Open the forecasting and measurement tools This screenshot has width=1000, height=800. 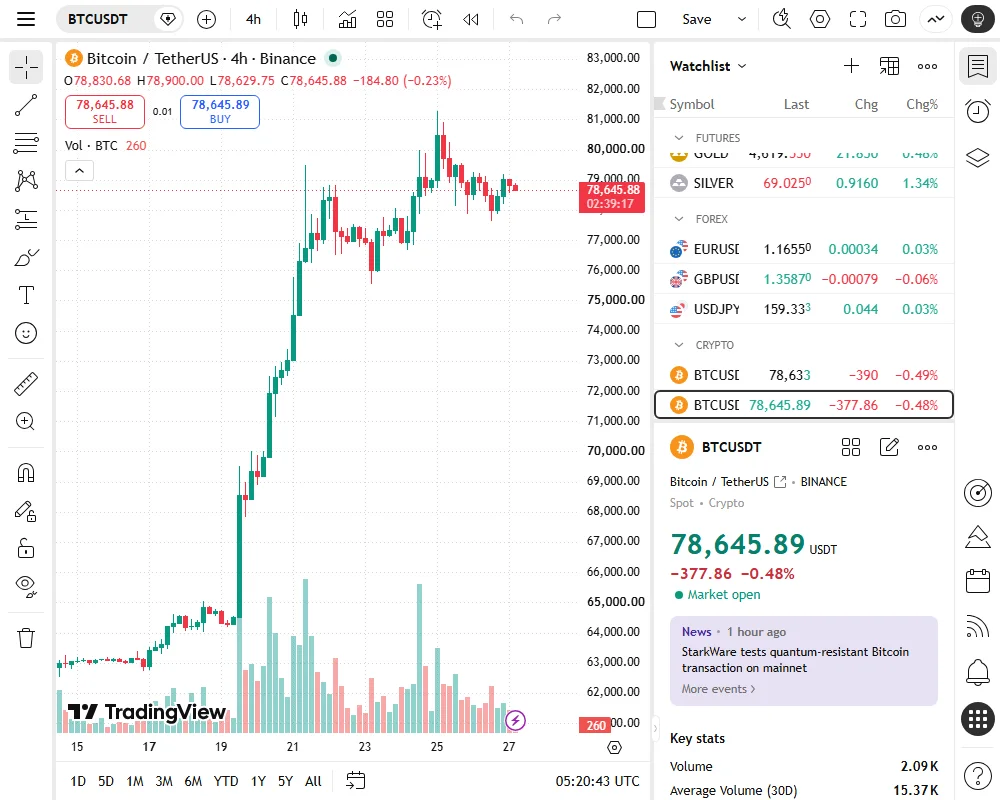coord(26,219)
